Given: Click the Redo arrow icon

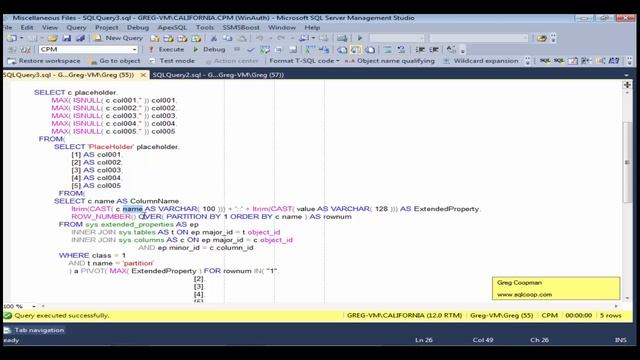Looking at the screenshot, I should tap(281, 38).
